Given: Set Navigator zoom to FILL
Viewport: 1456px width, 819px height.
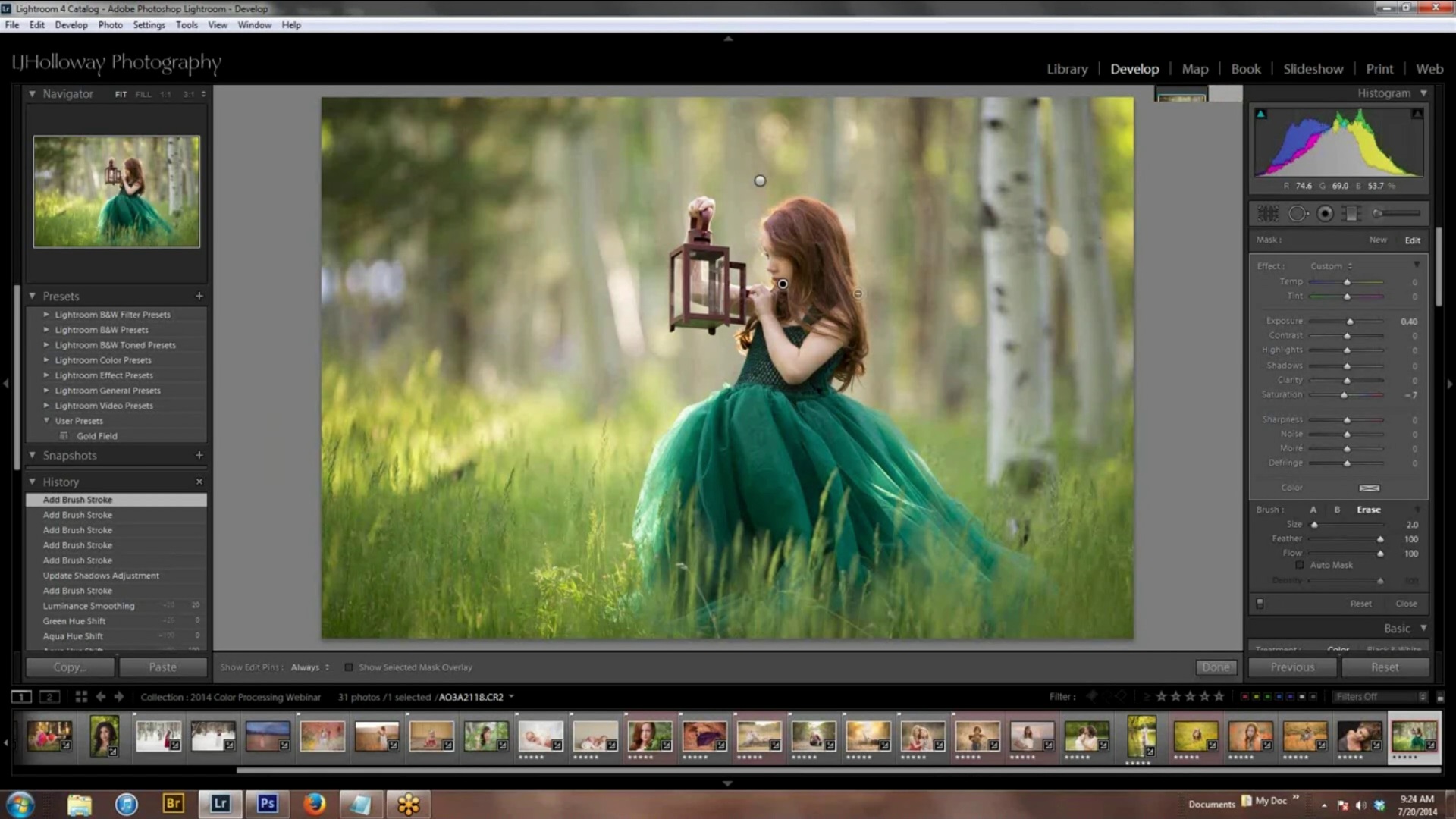Looking at the screenshot, I should point(143,94).
